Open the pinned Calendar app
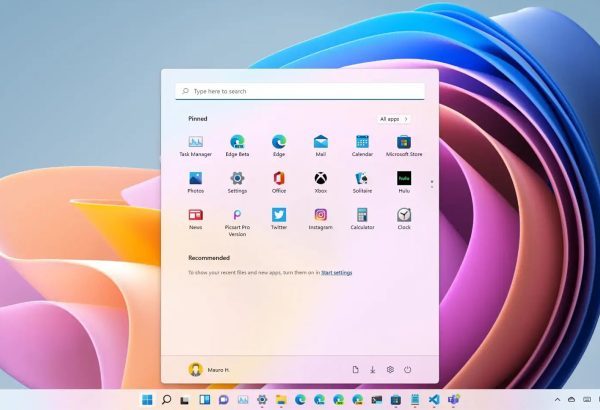 [x=362, y=146]
